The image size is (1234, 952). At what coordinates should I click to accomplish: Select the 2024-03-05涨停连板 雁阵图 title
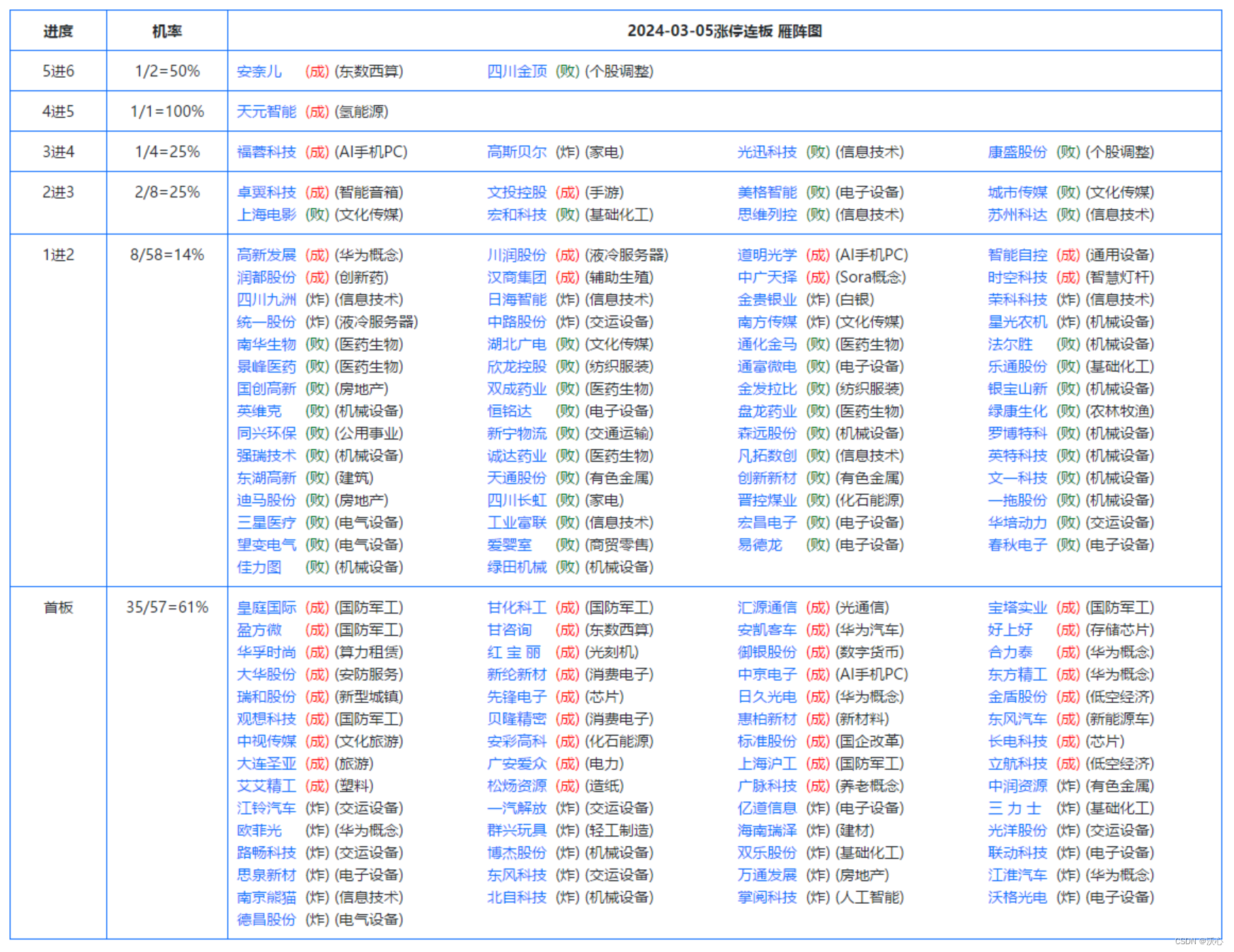[724, 31]
